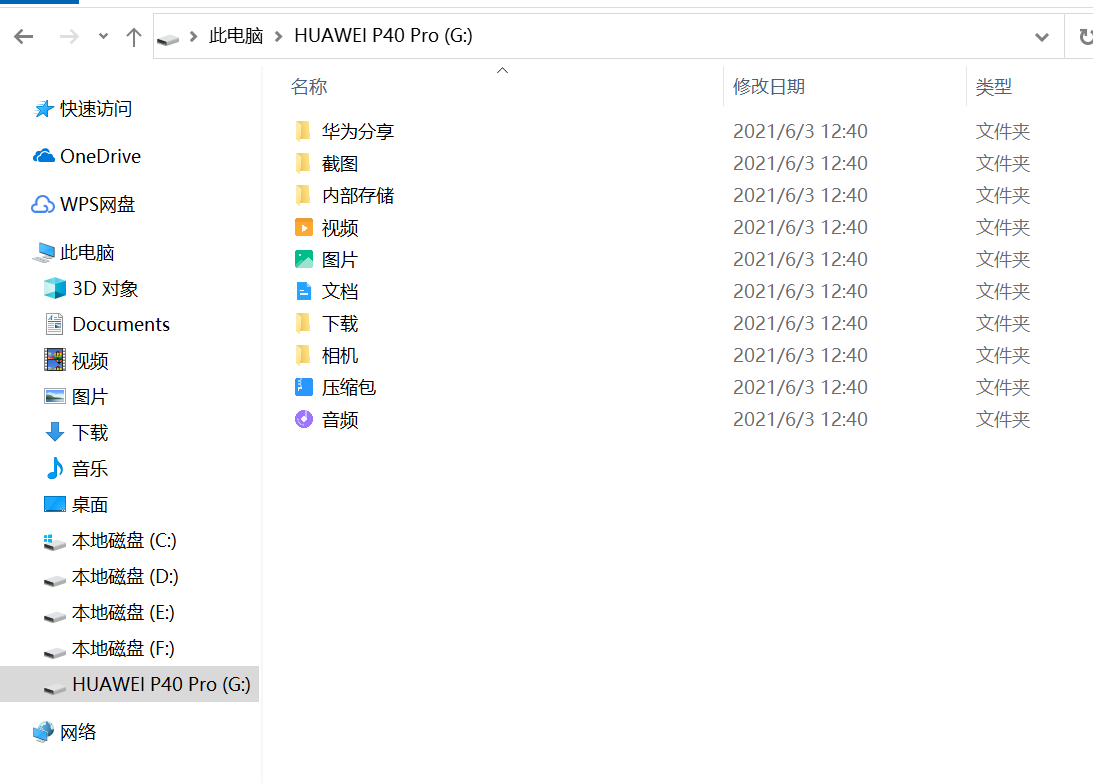Click the forward navigation arrow
The image size is (1093, 783).
69,36
